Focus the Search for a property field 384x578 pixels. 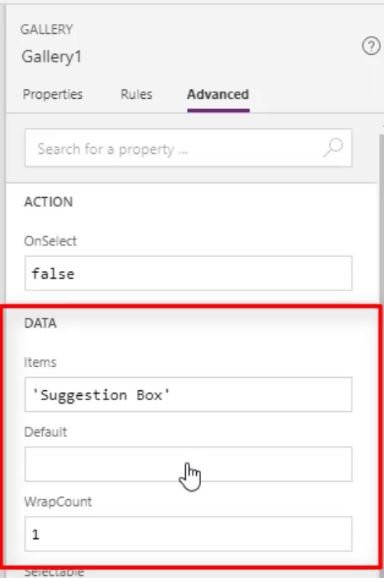[188, 148]
